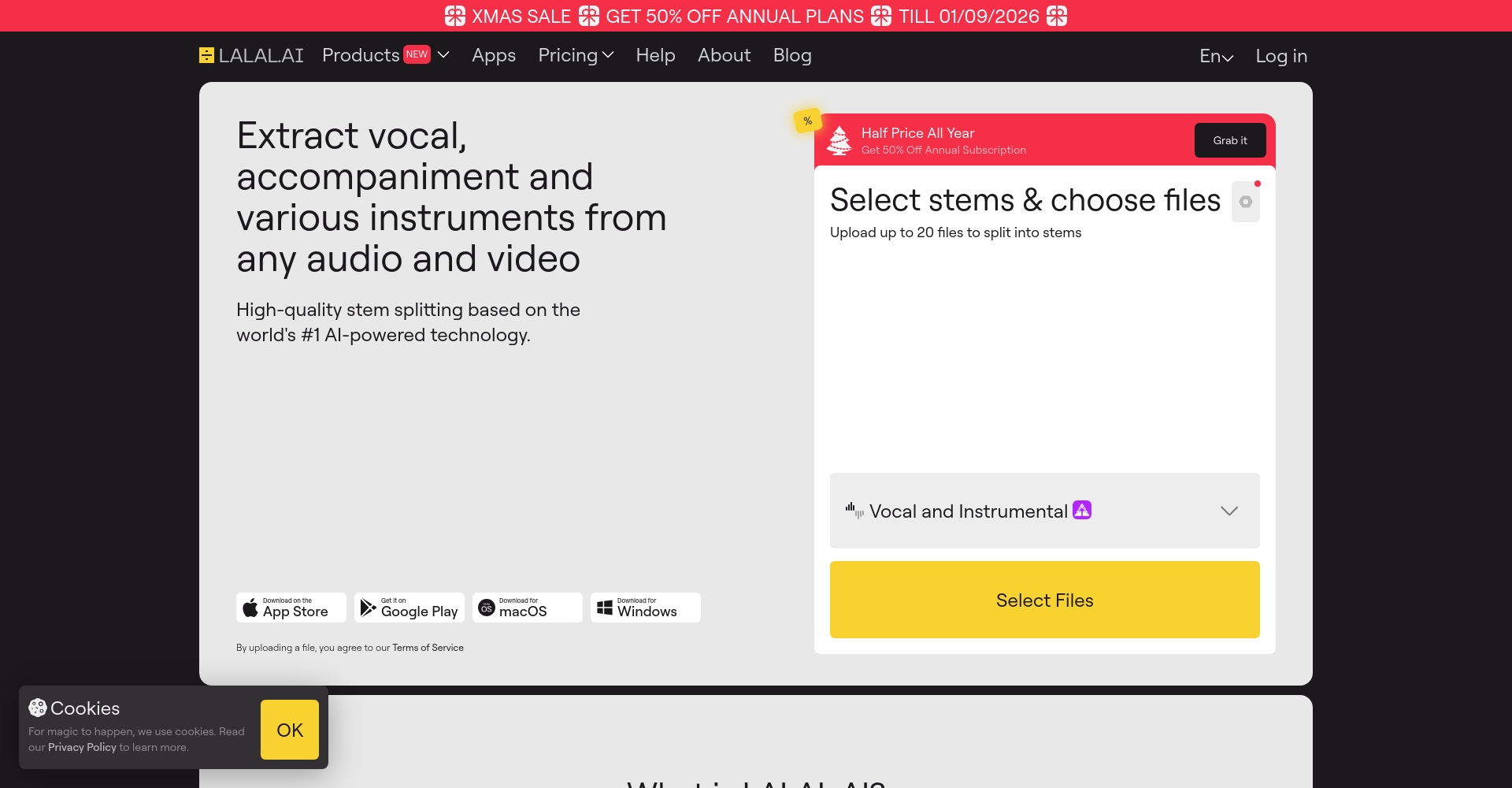
Task: Download the Windows app via badge
Action: (646, 608)
